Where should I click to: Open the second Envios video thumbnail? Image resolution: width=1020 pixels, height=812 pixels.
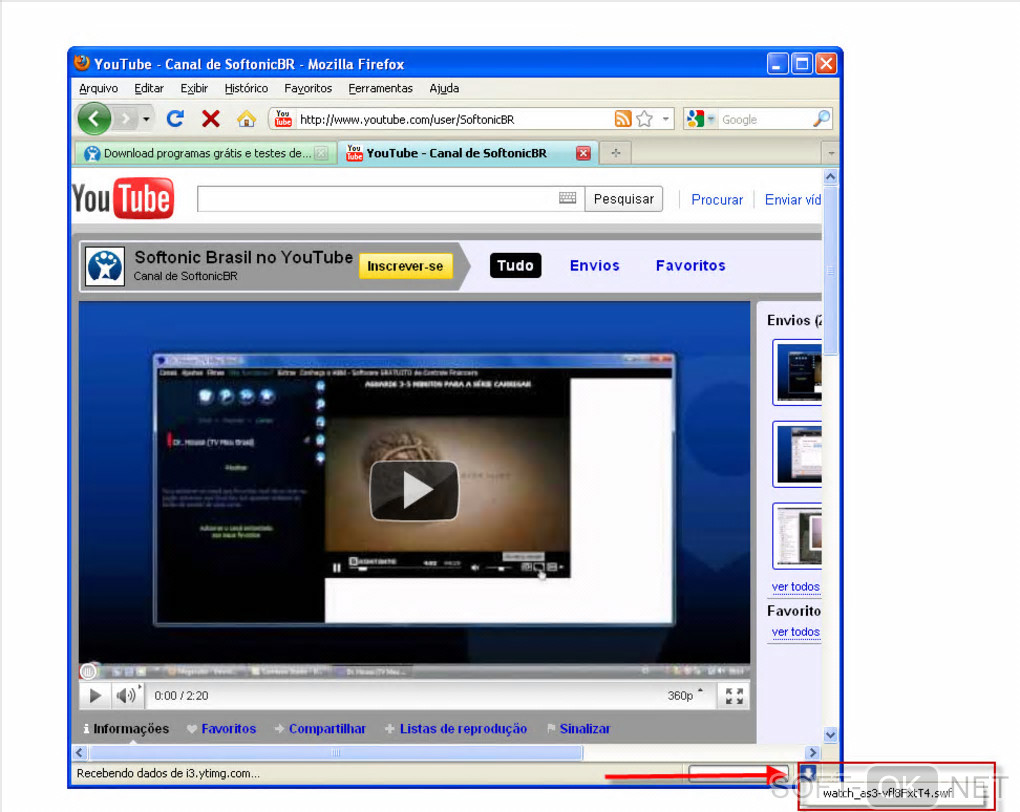[798, 454]
